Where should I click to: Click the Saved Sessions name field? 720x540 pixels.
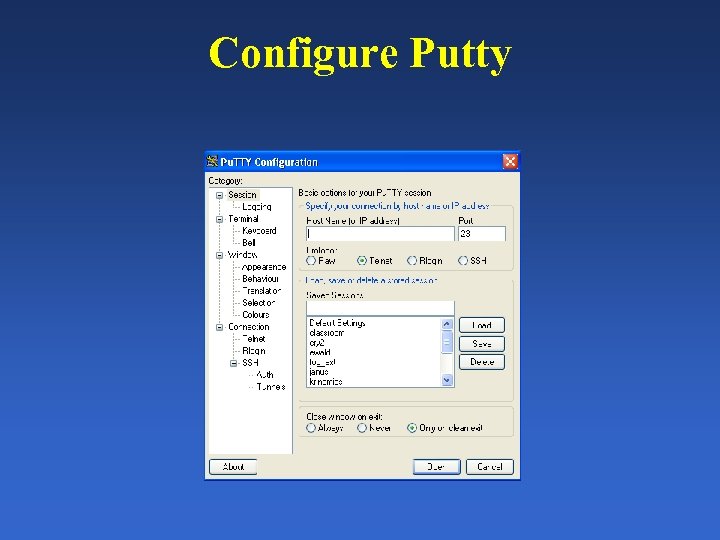click(x=380, y=308)
